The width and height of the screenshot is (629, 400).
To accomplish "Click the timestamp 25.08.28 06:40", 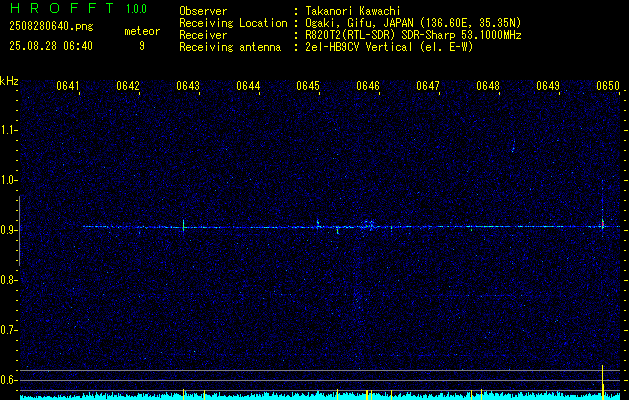I will (51, 46).
